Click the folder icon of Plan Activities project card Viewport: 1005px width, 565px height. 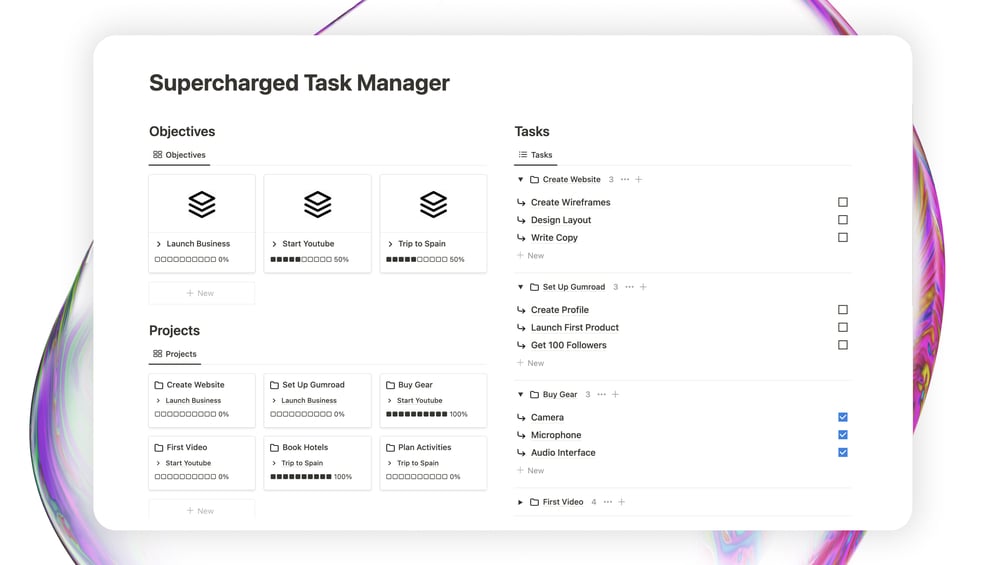(x=390, y=448)
